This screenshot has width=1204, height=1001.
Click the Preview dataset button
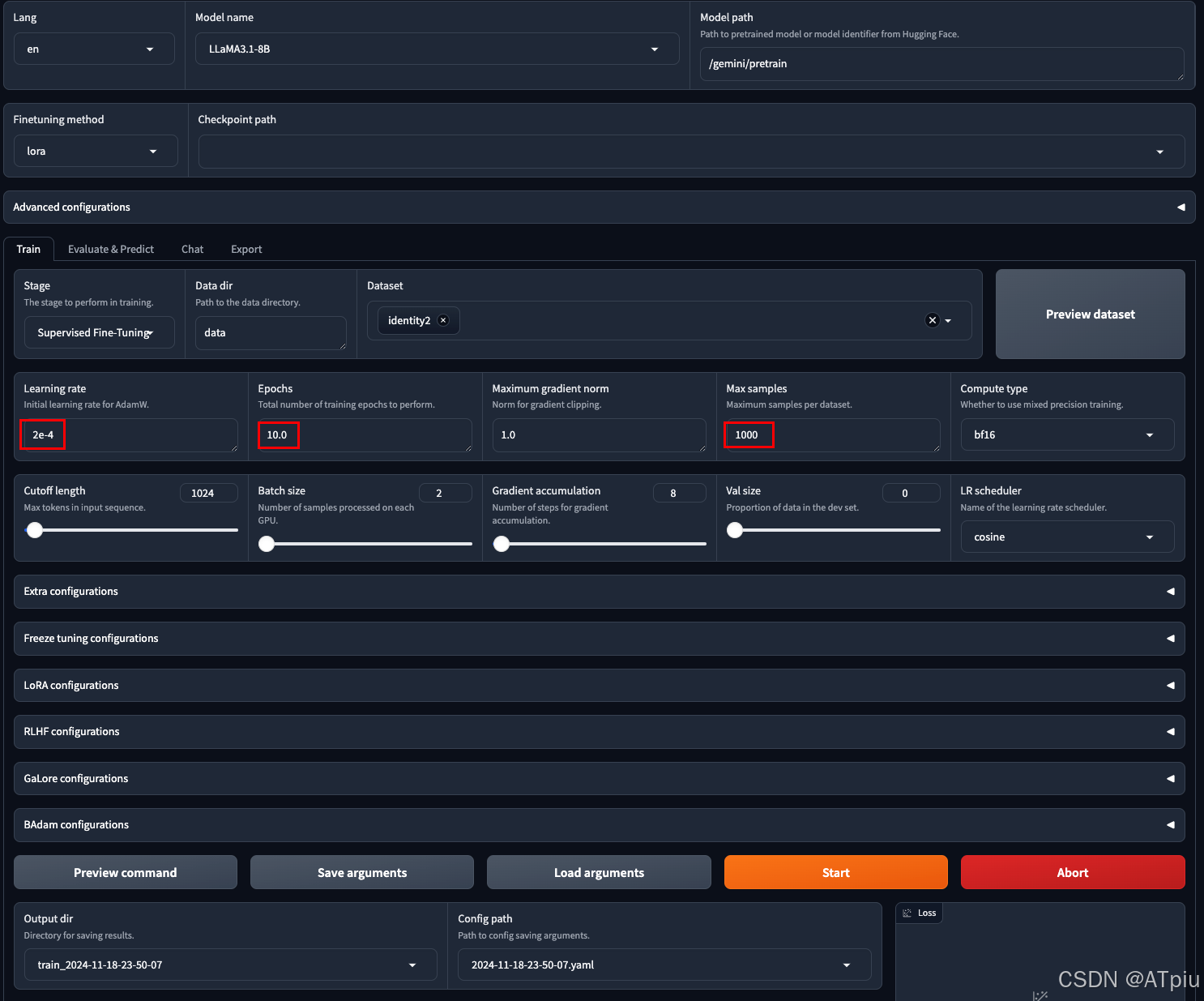click(x=1090, y=314)
